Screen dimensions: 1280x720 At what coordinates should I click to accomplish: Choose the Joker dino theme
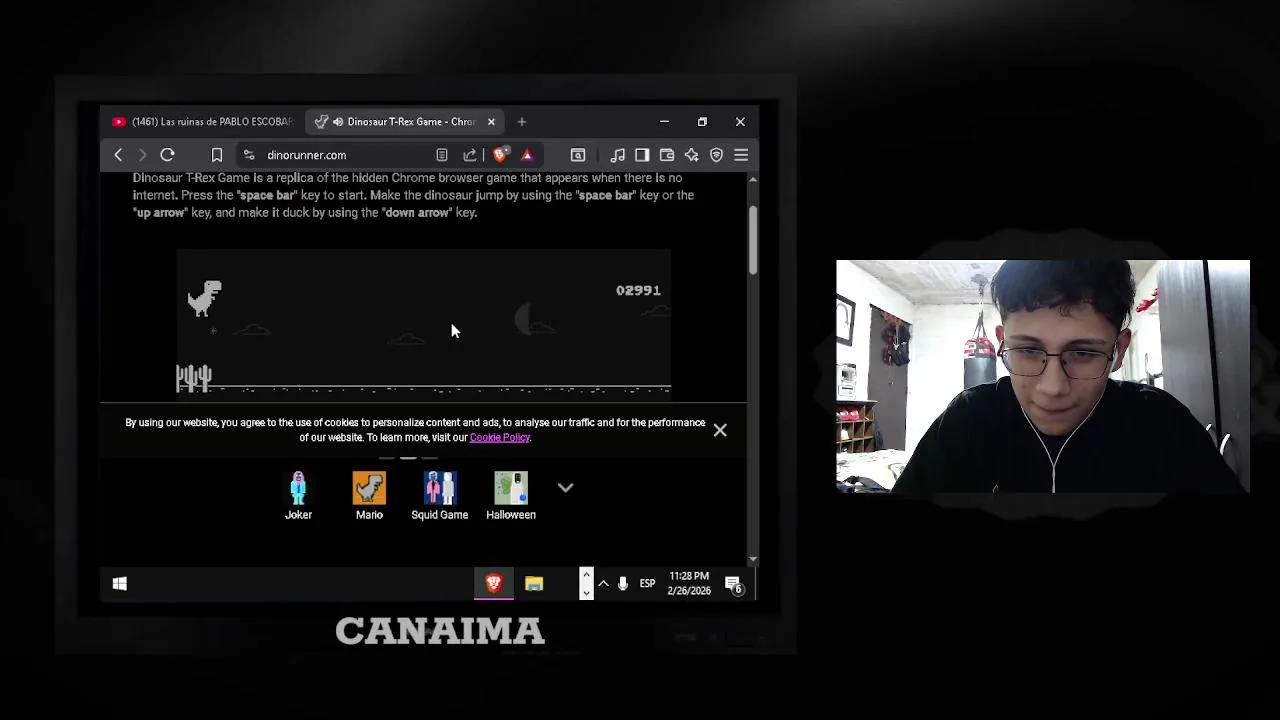298,496
